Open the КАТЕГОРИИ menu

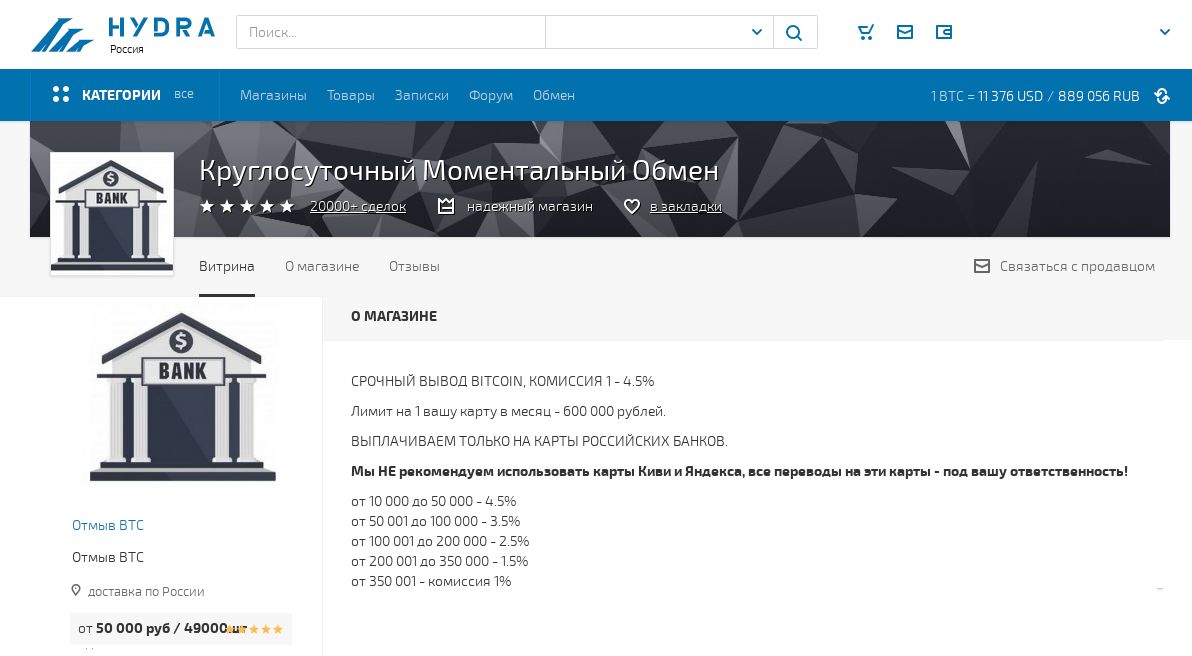pos(121,95)
